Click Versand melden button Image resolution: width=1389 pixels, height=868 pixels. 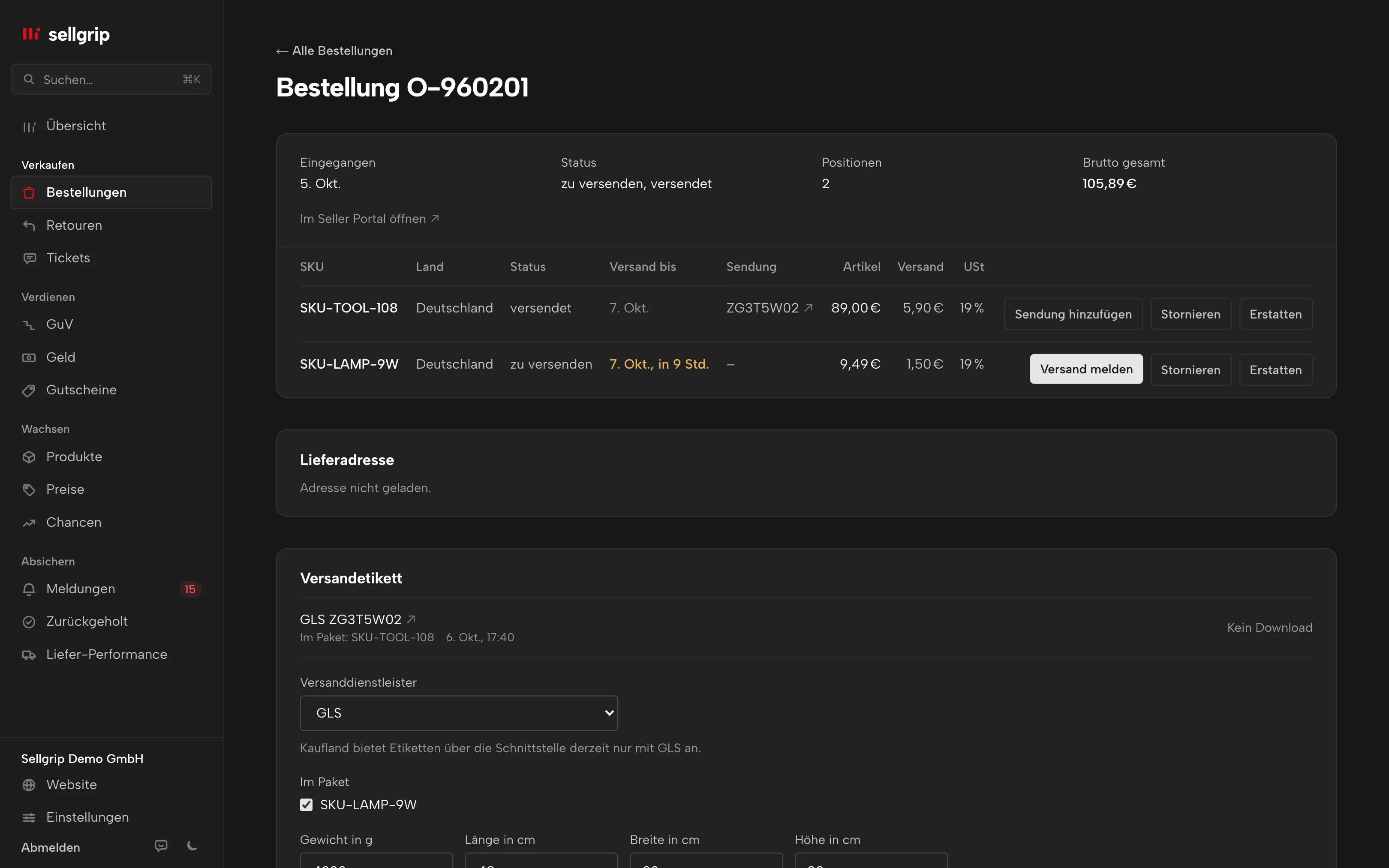point(1086,369)
